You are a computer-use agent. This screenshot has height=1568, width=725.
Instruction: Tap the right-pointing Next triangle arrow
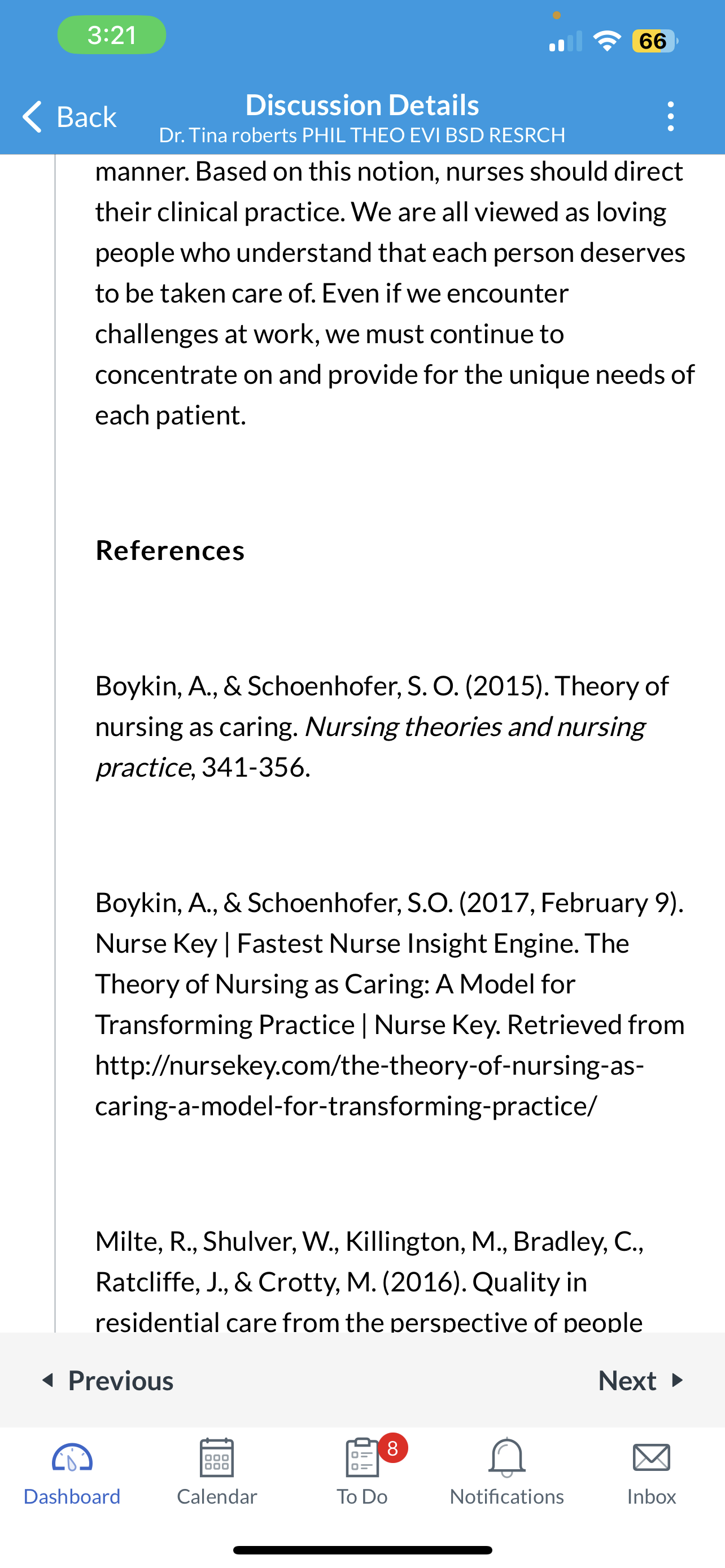tap(677, 1380)
